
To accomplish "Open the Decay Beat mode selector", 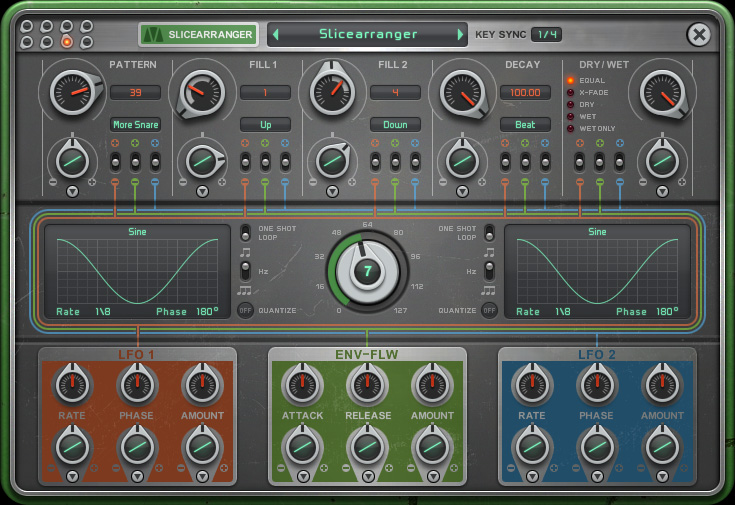I will [525, 125].
